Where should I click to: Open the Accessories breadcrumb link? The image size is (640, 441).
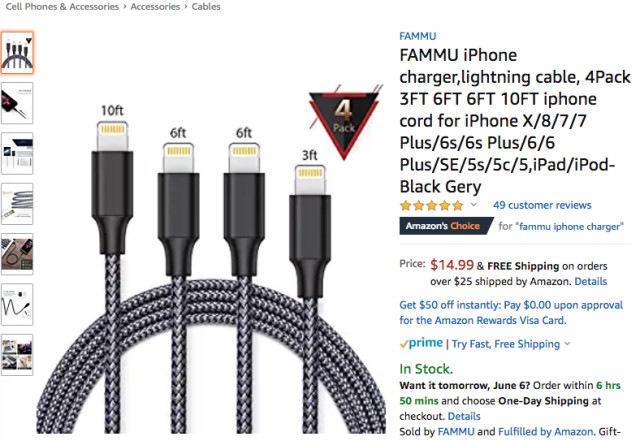coord(154,7)
